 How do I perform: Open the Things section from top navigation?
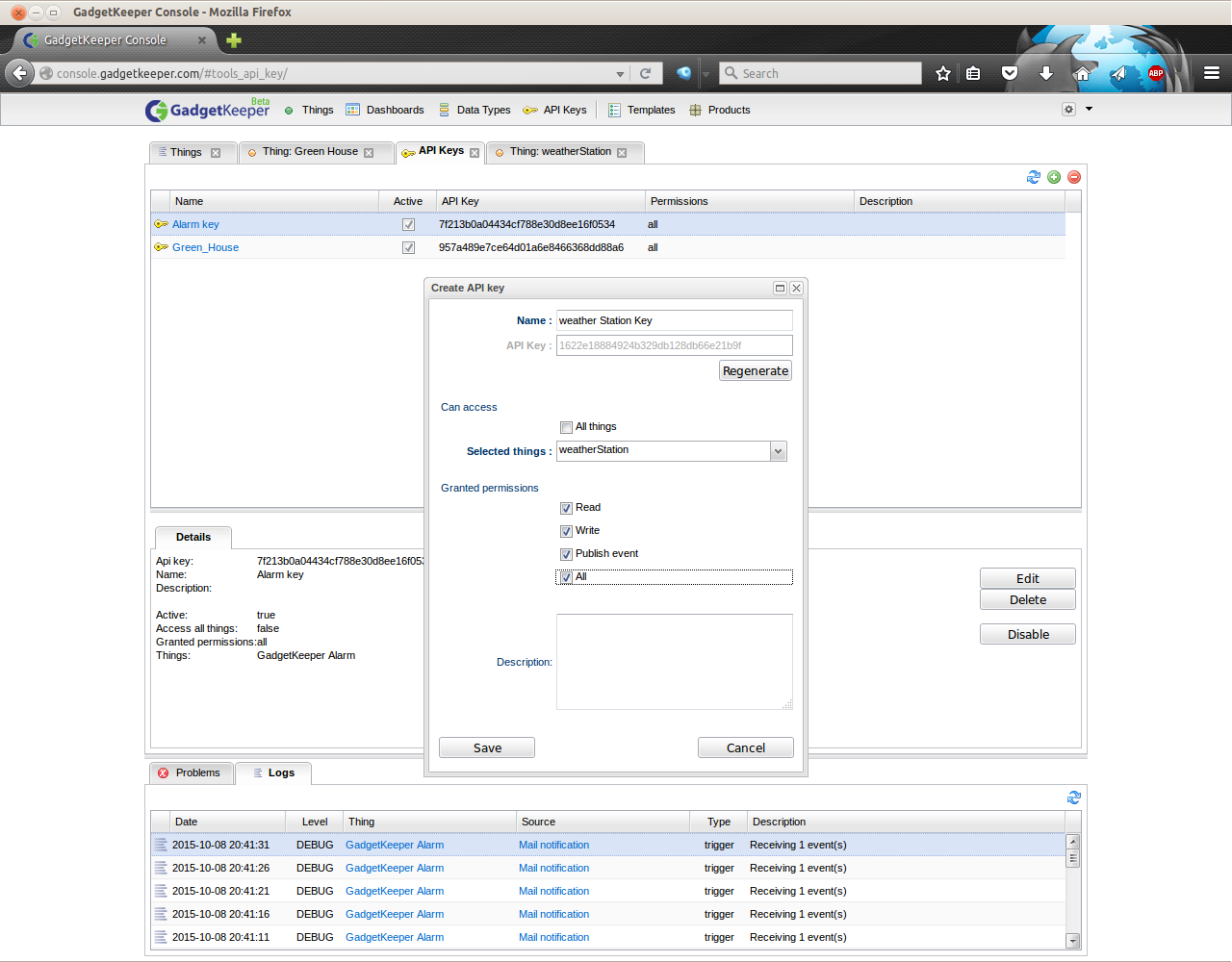tap(317, 110)
